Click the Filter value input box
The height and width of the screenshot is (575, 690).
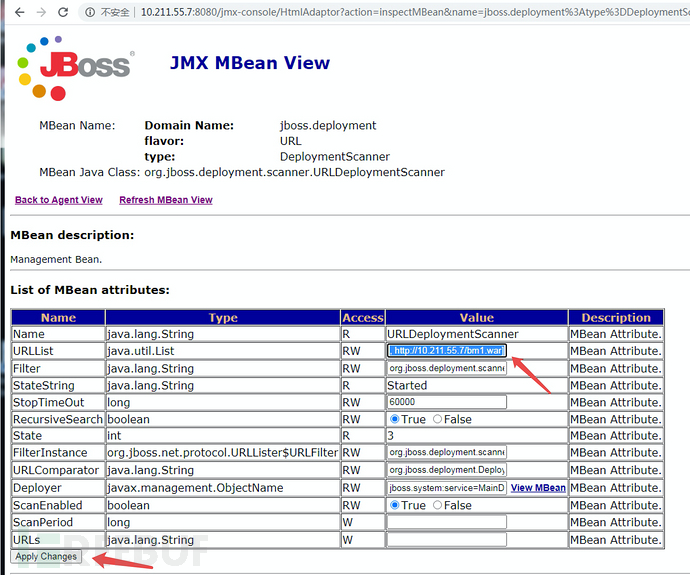click(447, 368)
